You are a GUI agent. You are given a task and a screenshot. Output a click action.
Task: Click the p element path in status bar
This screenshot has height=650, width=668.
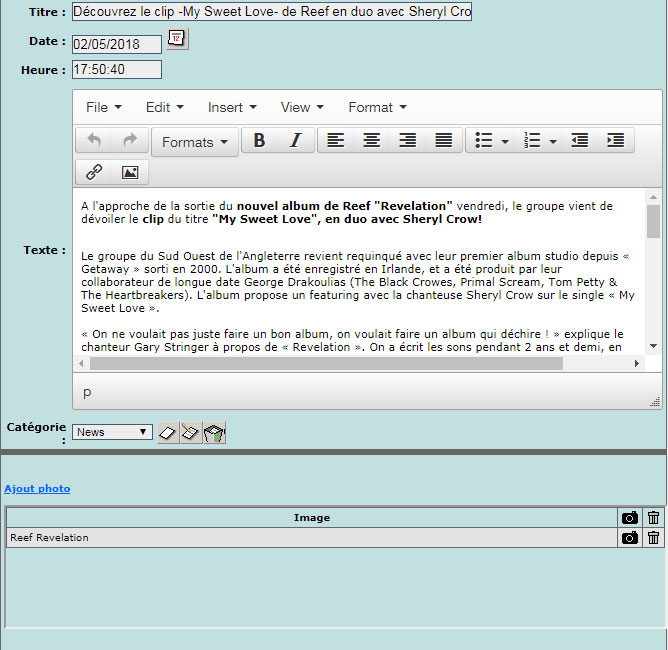(87, 392)
